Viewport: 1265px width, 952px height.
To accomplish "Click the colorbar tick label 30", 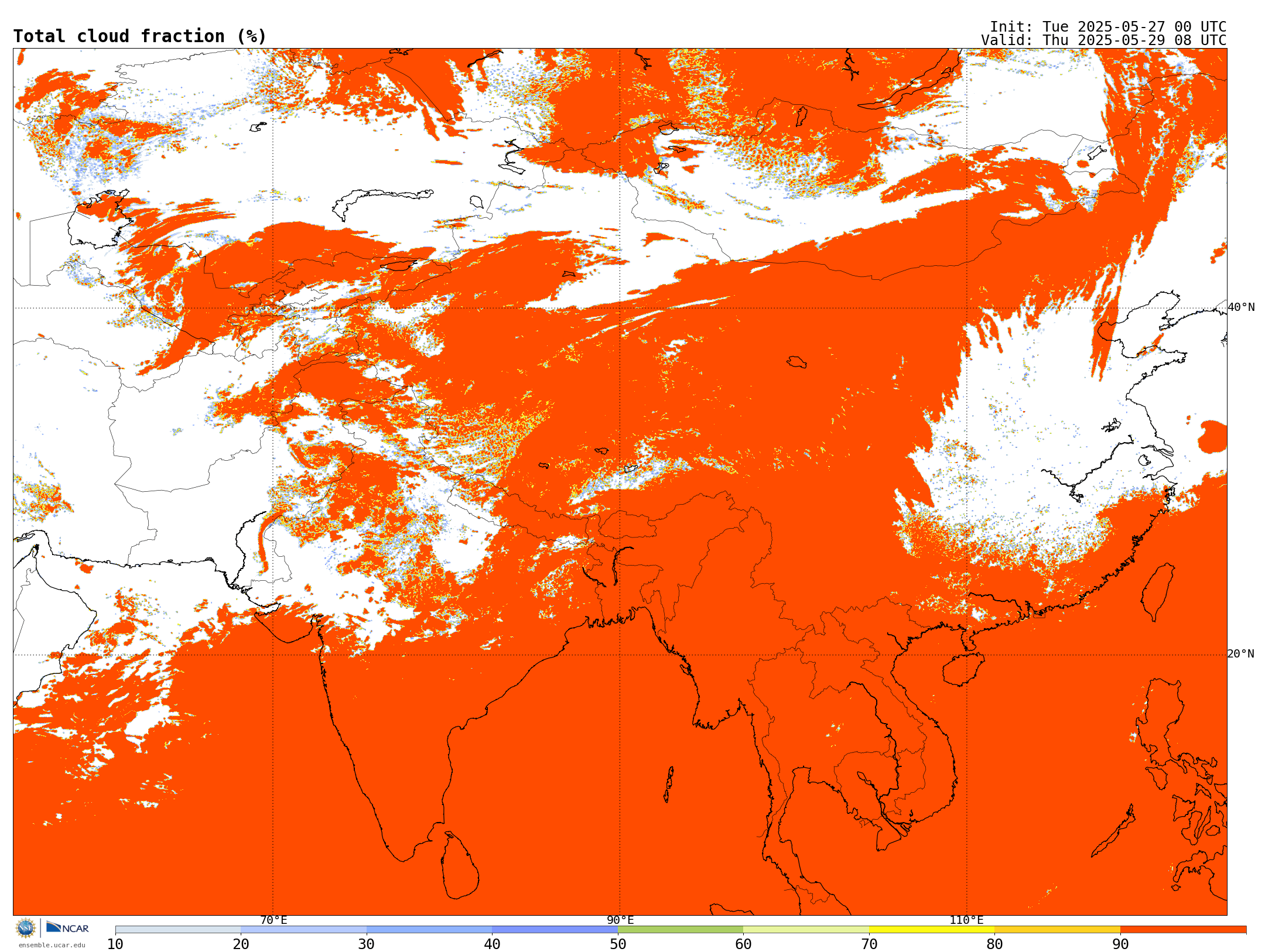I will [x=367, y=944].
